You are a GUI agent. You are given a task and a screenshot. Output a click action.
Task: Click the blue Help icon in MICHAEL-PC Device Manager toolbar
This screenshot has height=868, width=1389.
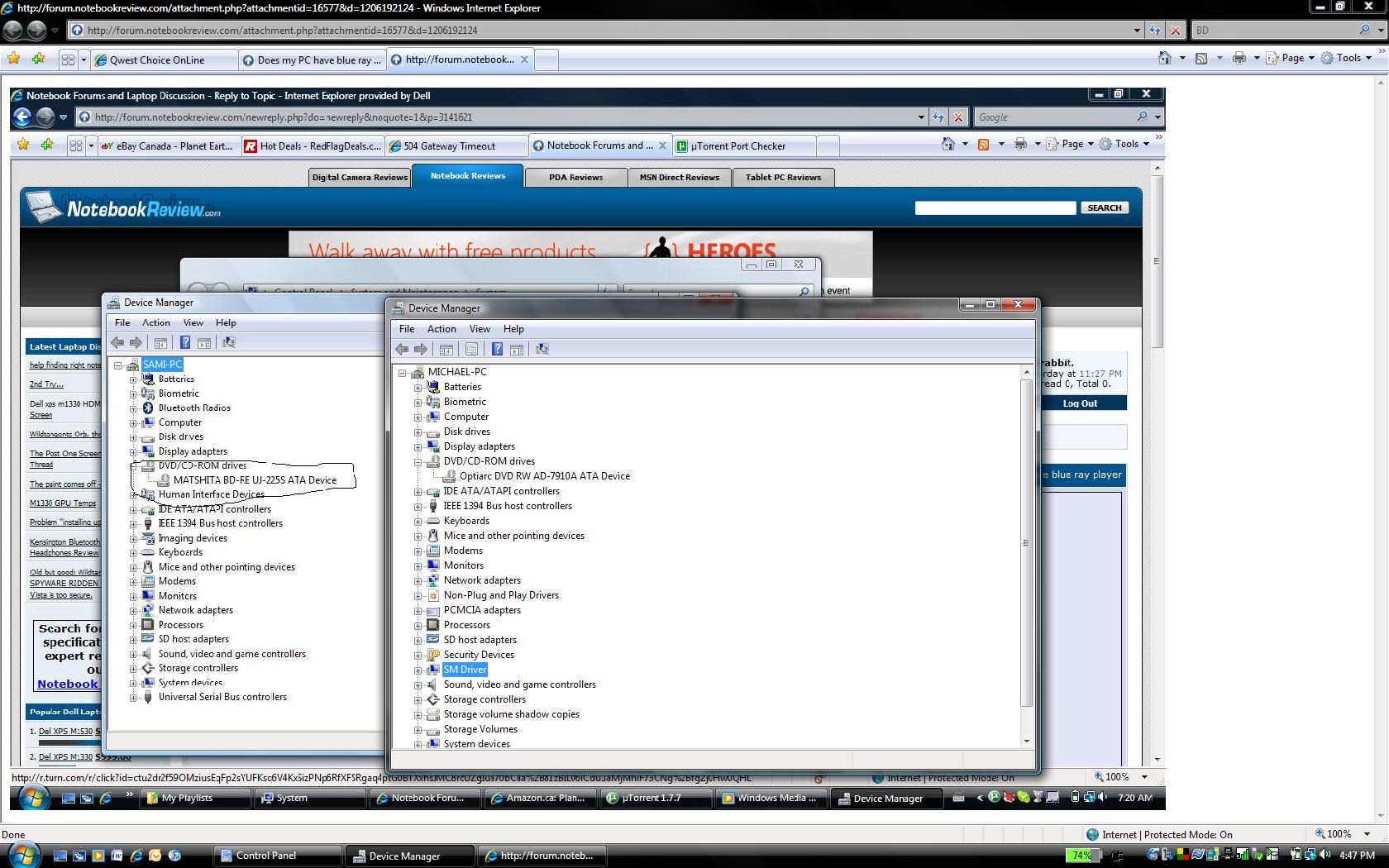click(497, 349)
